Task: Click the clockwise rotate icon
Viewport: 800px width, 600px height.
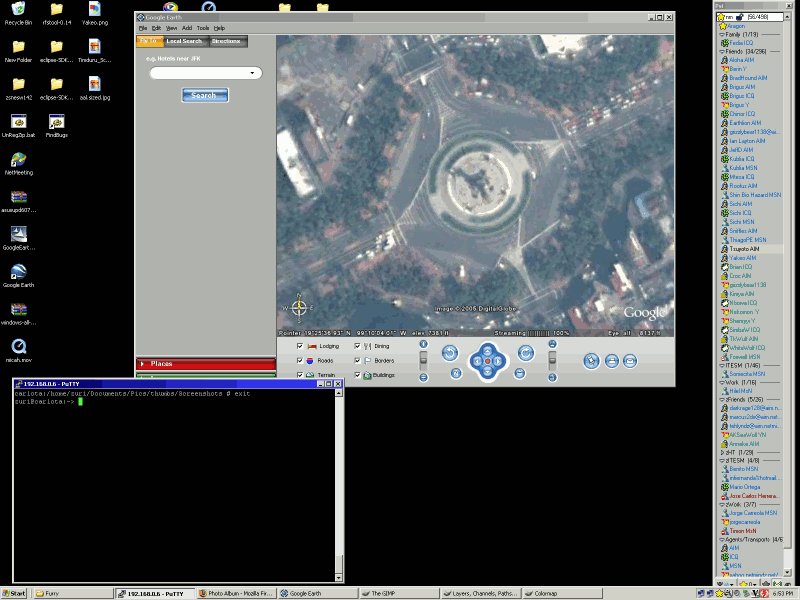Action: coord(525,352)
